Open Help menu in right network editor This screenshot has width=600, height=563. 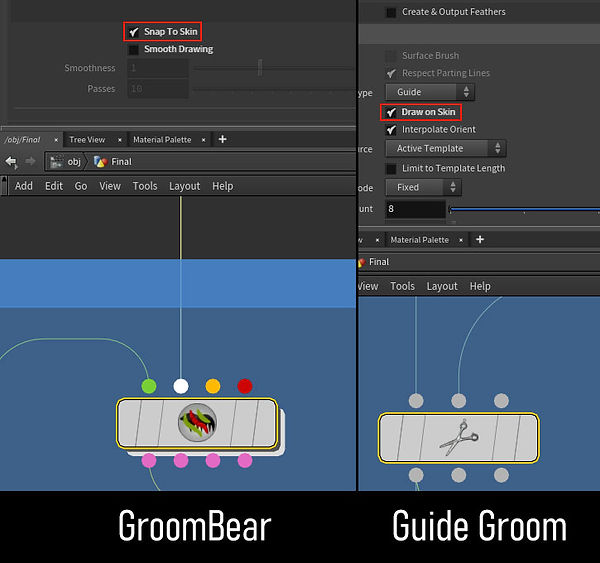480,286
